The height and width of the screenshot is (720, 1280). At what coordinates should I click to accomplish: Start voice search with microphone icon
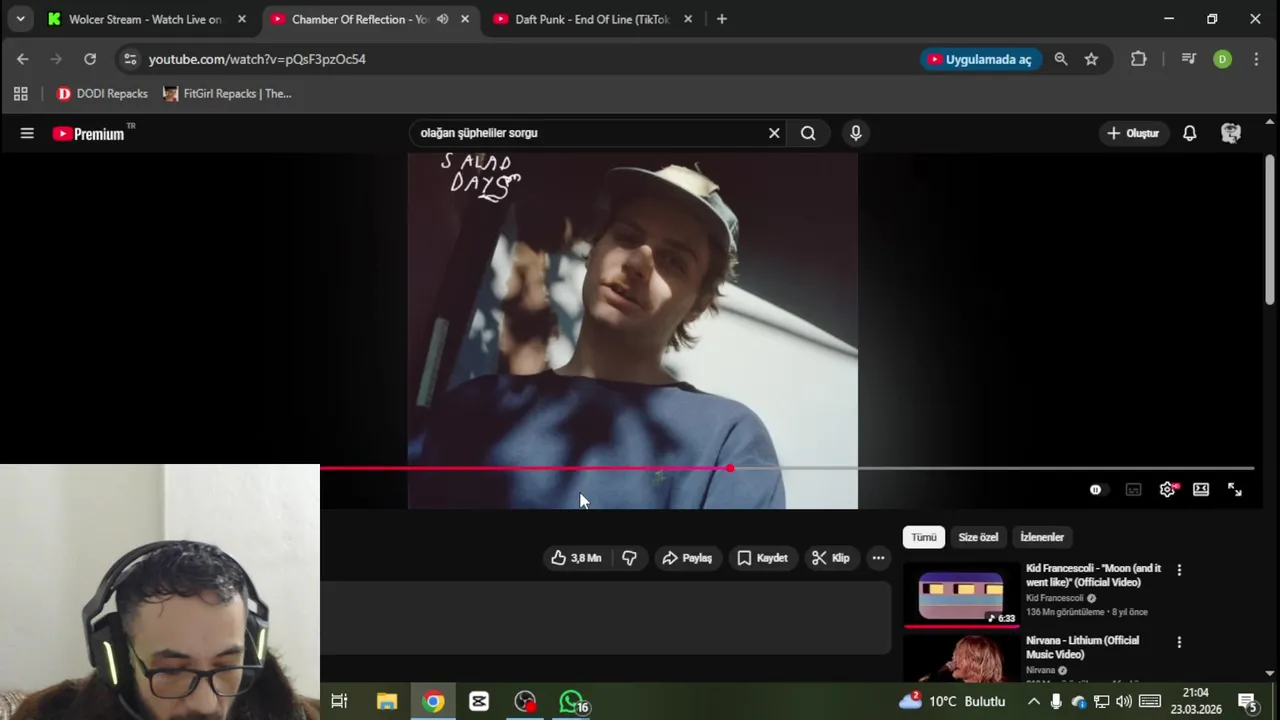(x=855, y=133)
